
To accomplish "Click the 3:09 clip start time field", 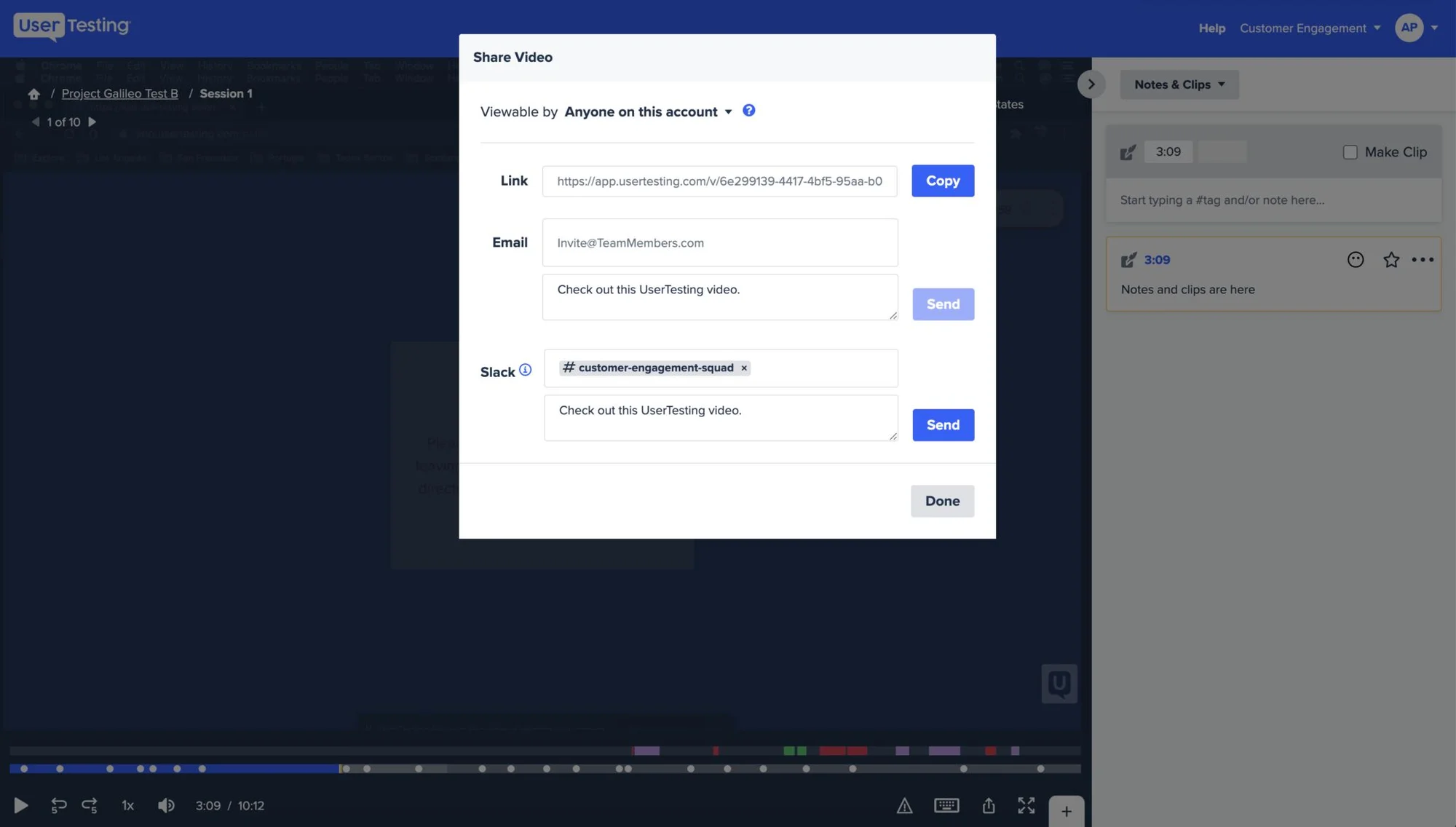I will (x=1168, y=152).
